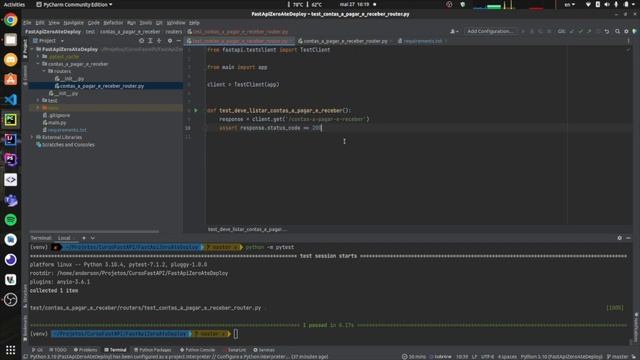
Task: Select requirements.txt in project tree
Action: click(67, 130)
